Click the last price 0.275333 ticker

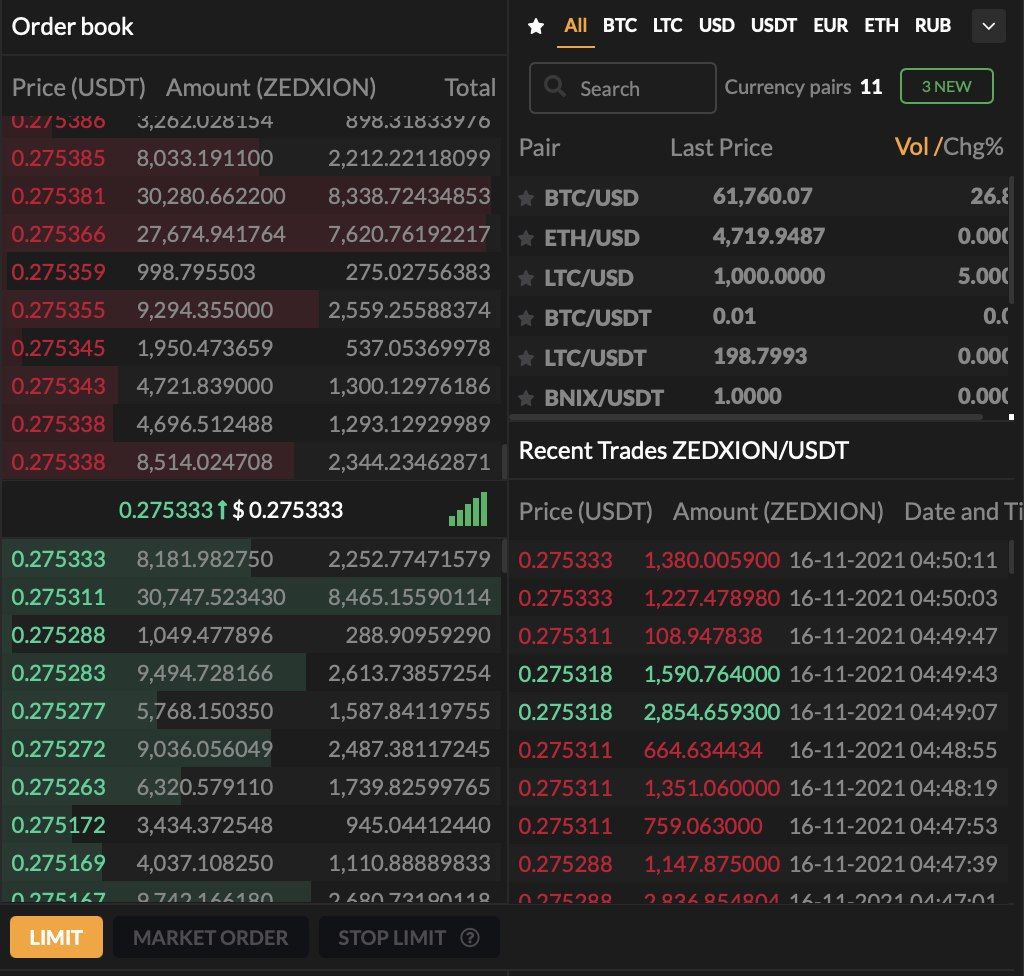click(166, 510)
